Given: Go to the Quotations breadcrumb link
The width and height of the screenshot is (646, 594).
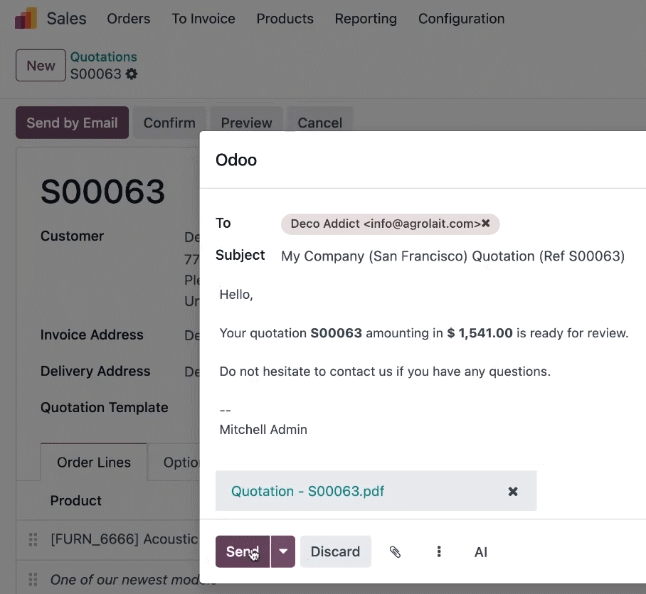Looking at the screenshot, I should (103, 57).
